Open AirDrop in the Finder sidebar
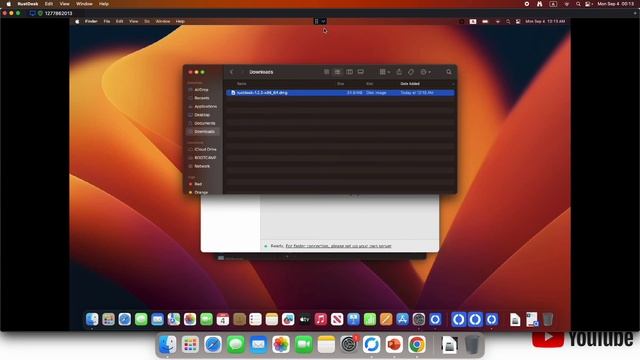This screenshot has width=640, height=360. [x=201, y=90]
